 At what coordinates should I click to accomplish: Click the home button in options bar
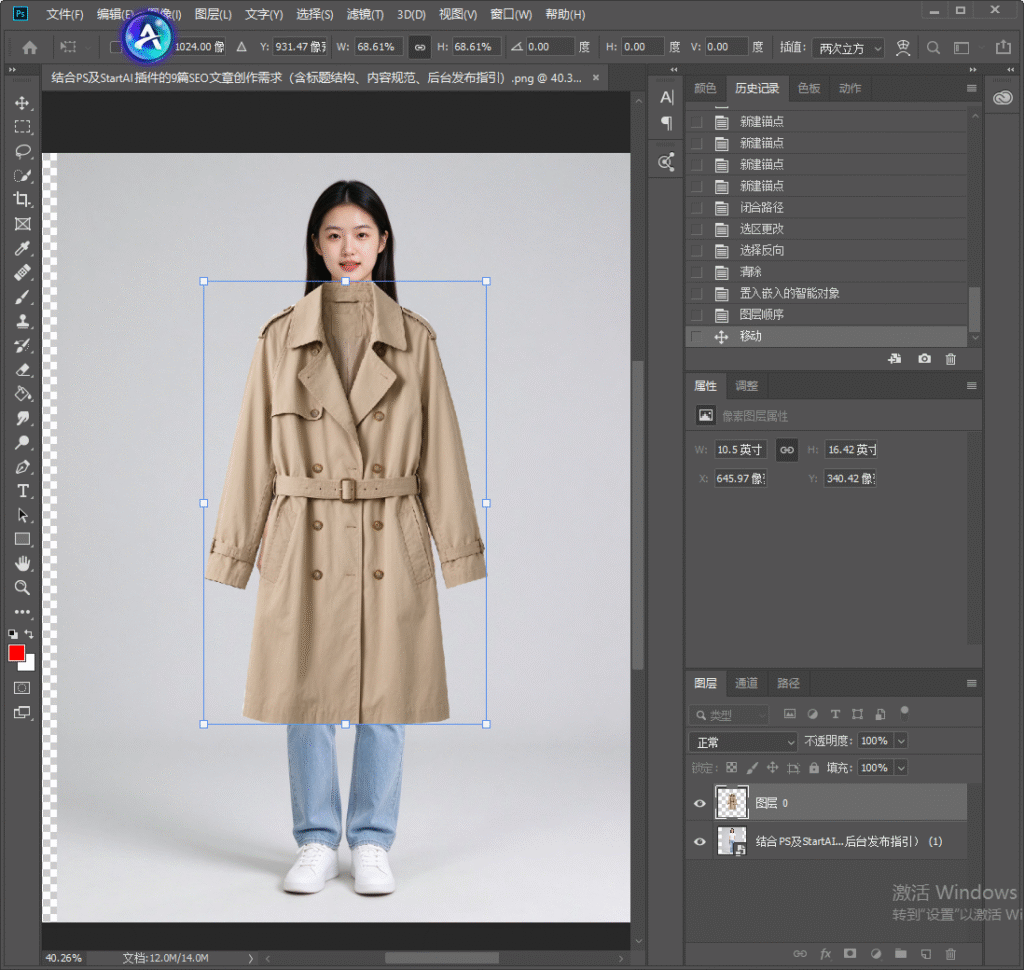(x=30, y=47)
